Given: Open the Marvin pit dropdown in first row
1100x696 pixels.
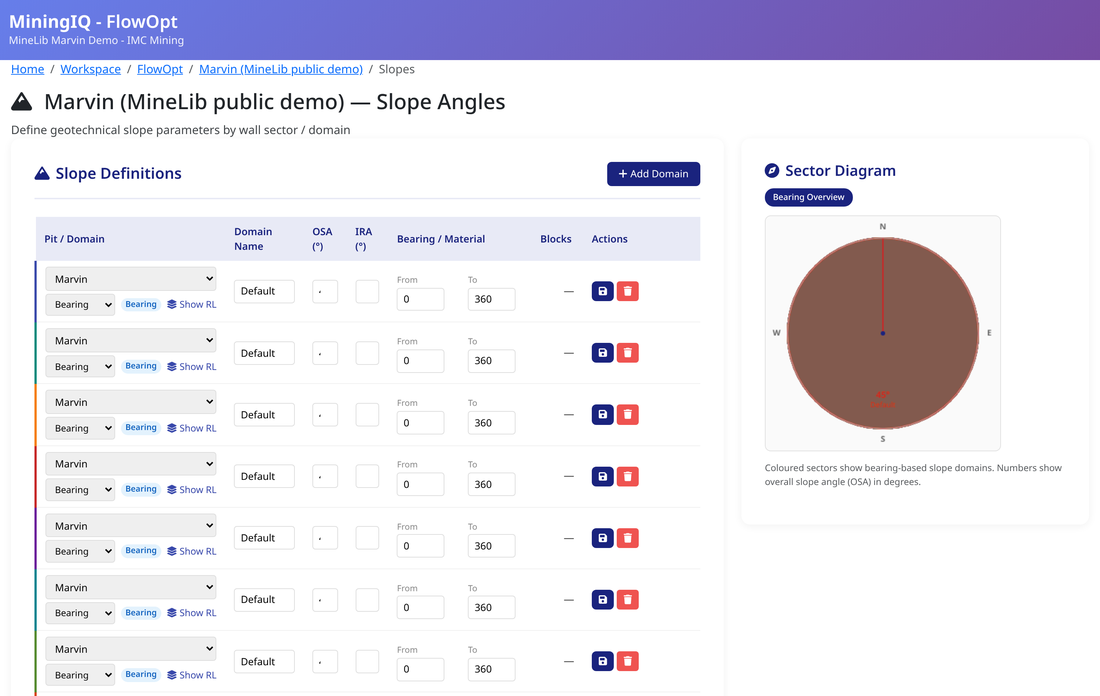Looking at the screenshot, I should click(x=130, y=279).
